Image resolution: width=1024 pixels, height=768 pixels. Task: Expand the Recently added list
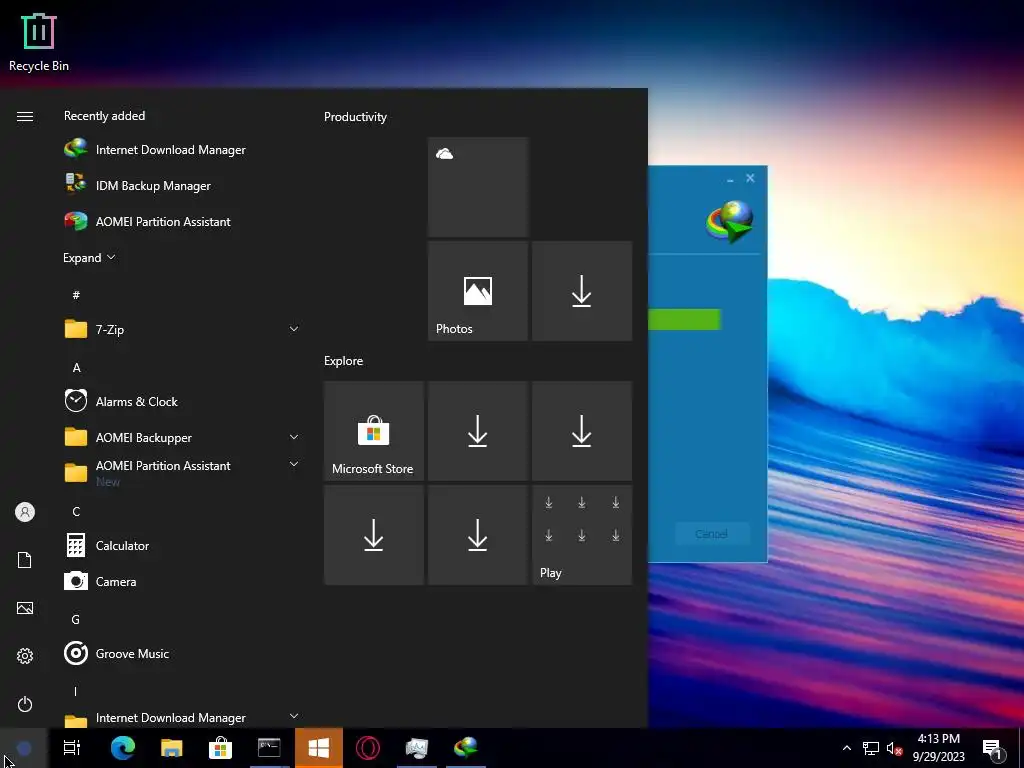pos(89,257)
